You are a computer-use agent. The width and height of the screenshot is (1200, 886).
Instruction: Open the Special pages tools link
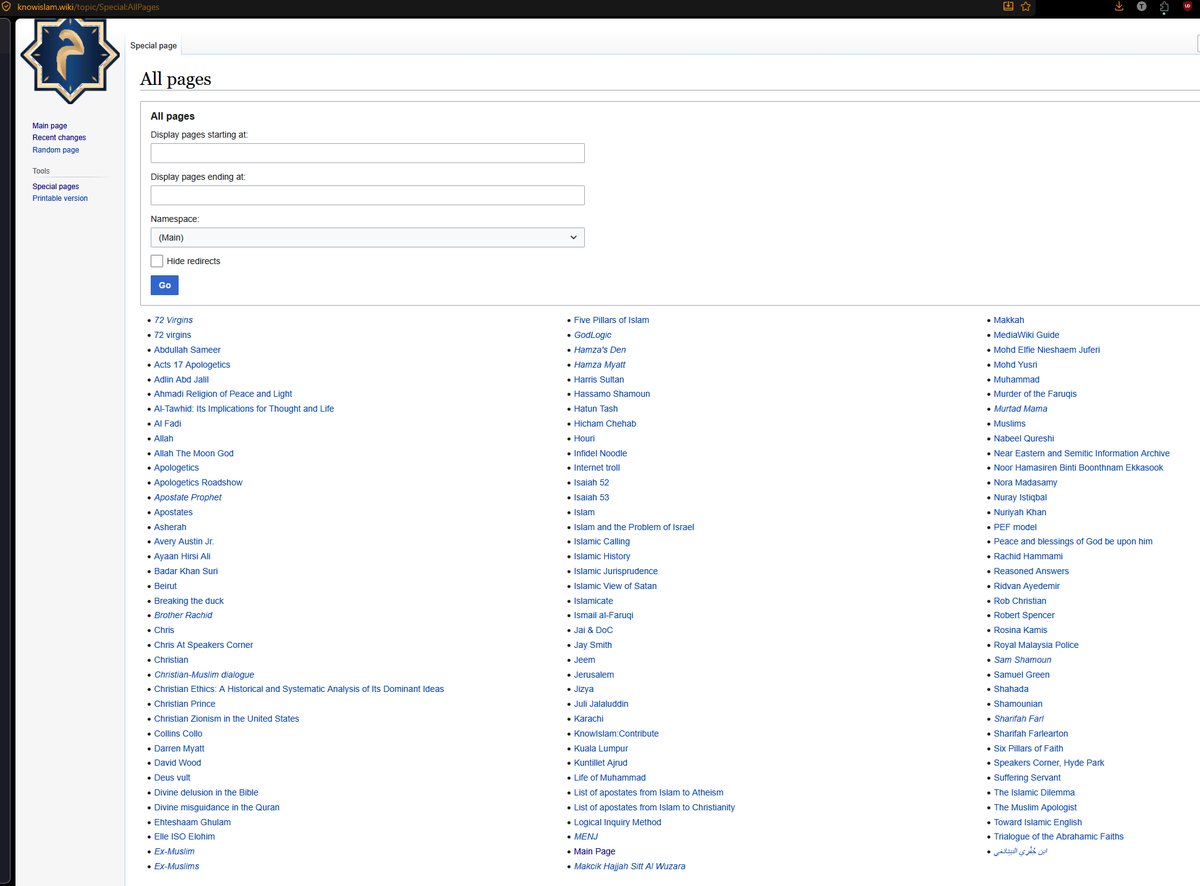pos(56,187)
